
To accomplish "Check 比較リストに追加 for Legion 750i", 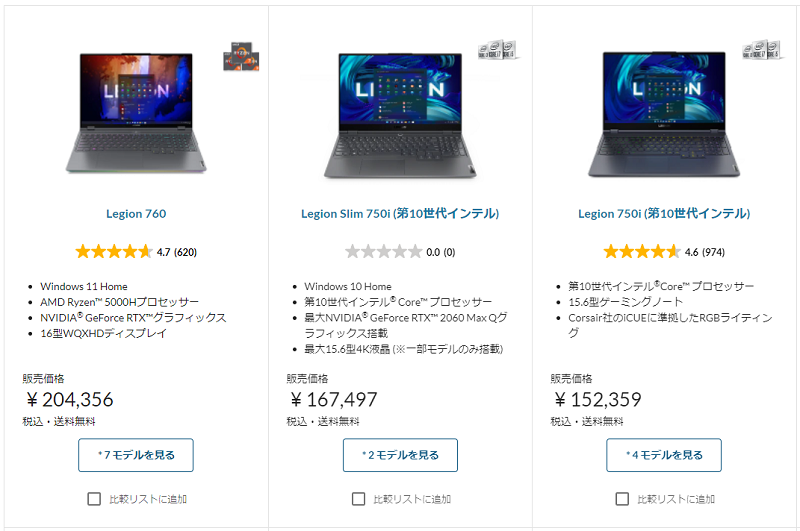I will click(622, 499).
